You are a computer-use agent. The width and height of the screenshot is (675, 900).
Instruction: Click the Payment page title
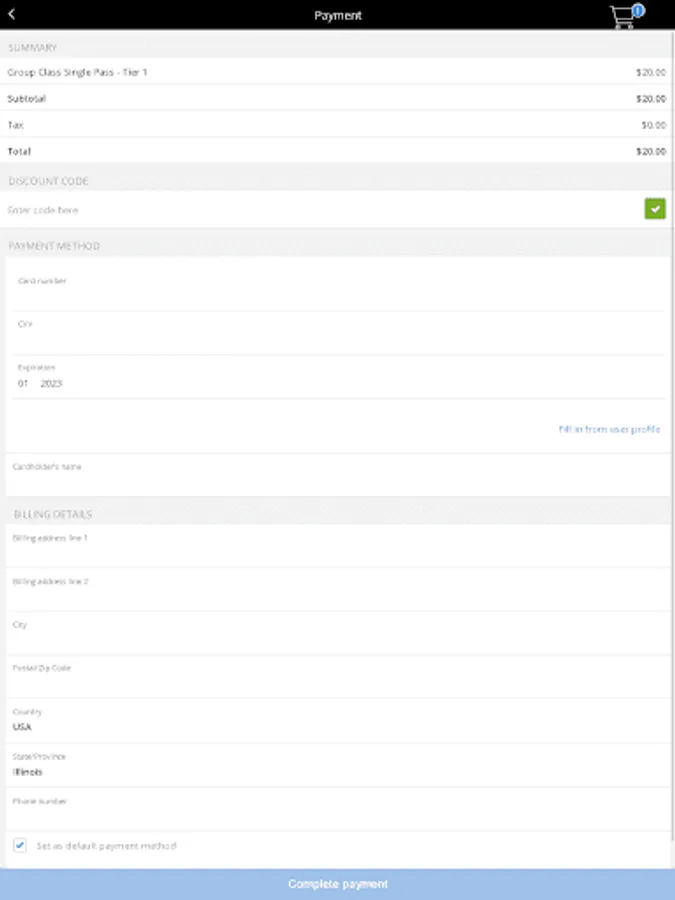(x=338, y=15)
